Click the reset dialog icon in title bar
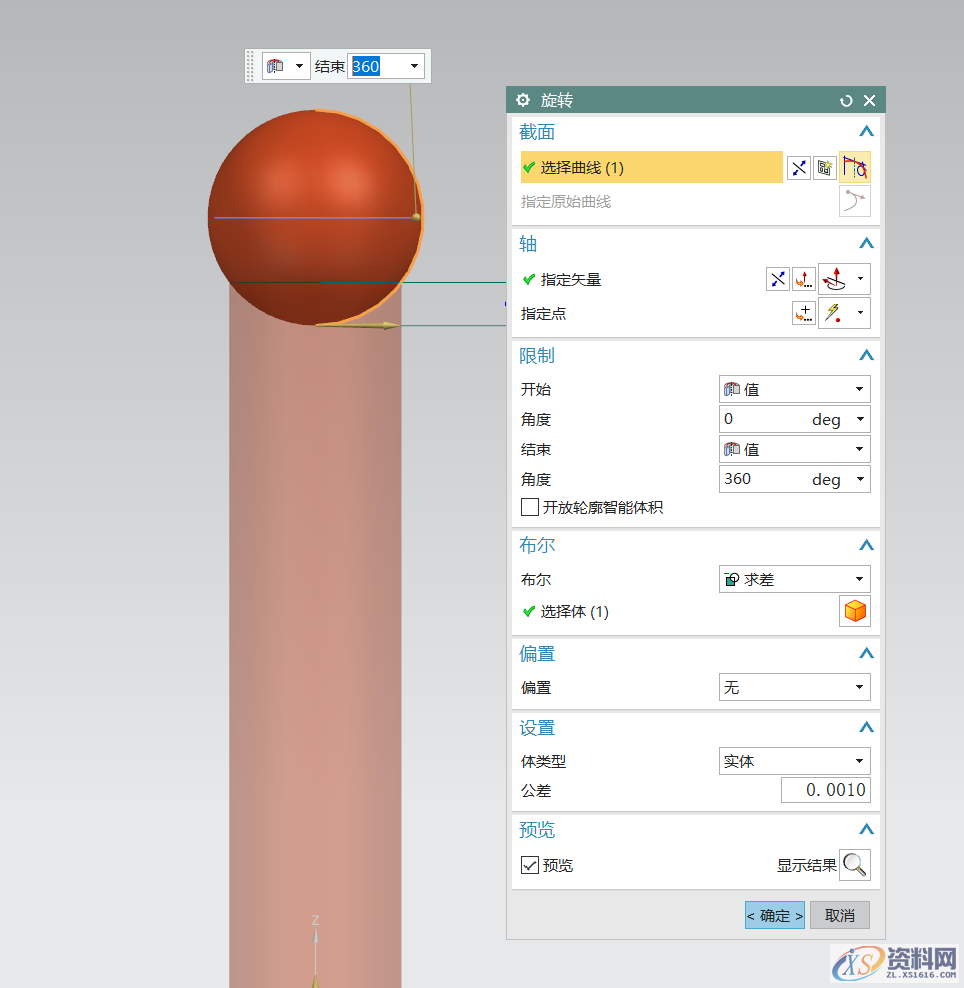Viewport: 964px width, 988px height. point(846,101)
